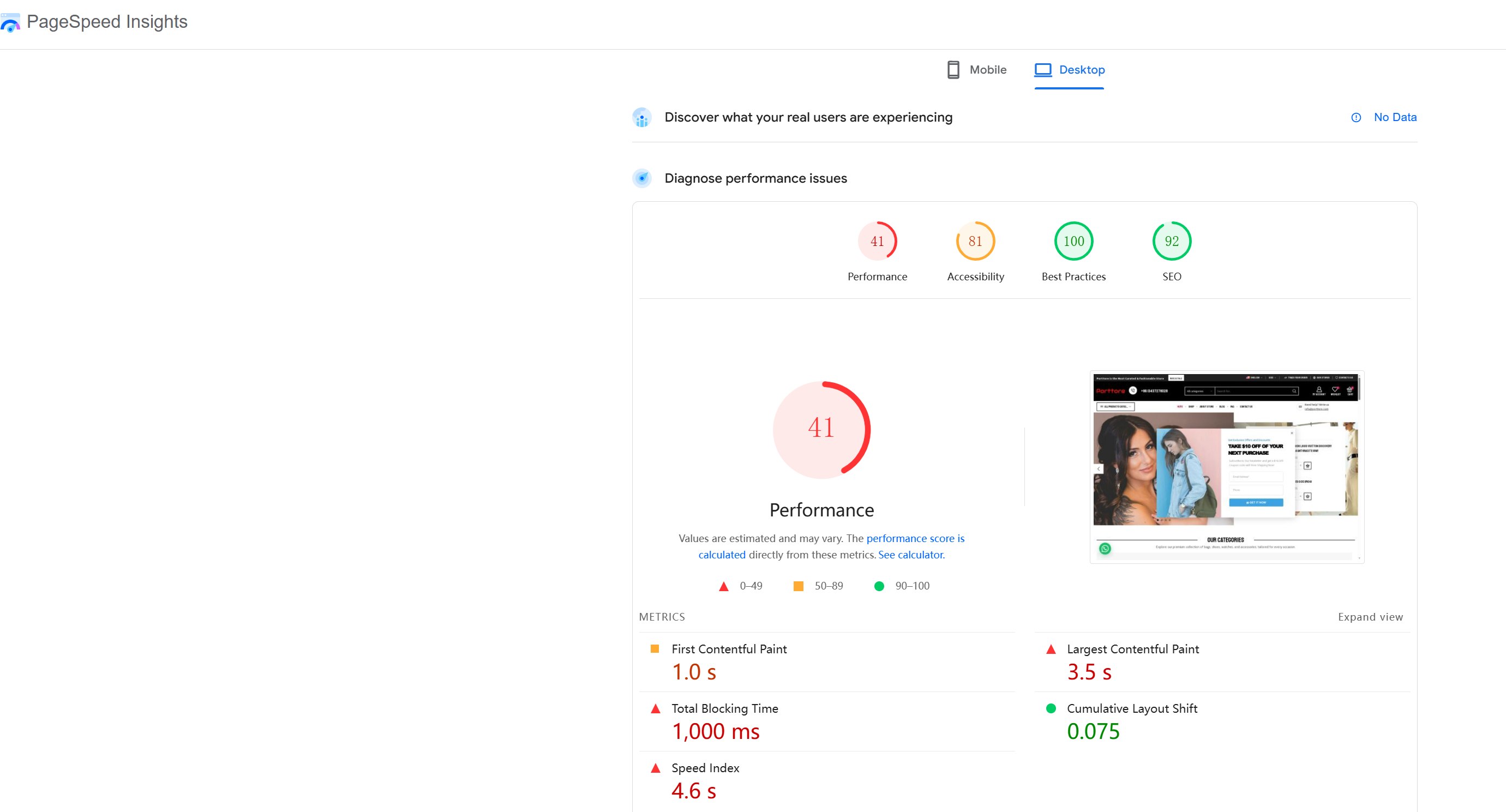Click the diagnose performance issues icon
Viewport: 1506px width, 812px height.
tap(641, 178)
